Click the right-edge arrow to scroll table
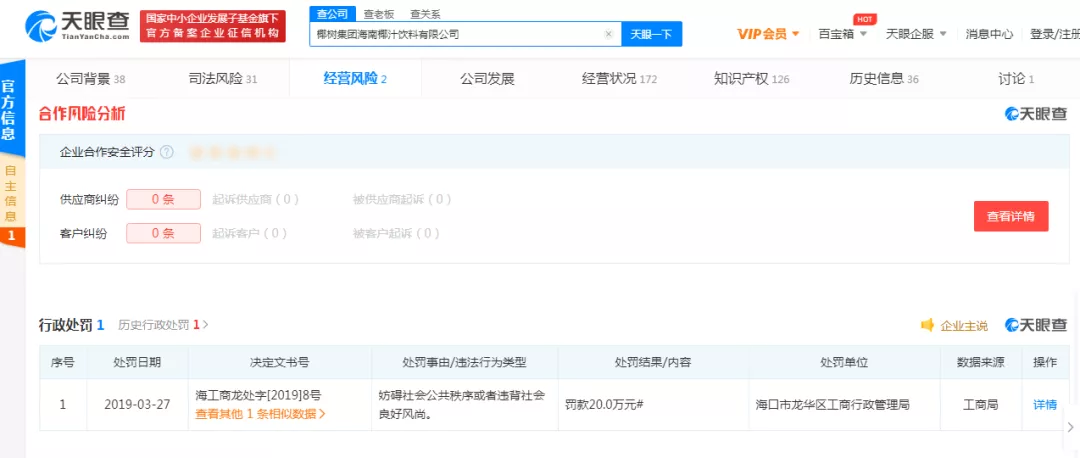Viewport: 1080px width, 458px height. point(1070,427)
